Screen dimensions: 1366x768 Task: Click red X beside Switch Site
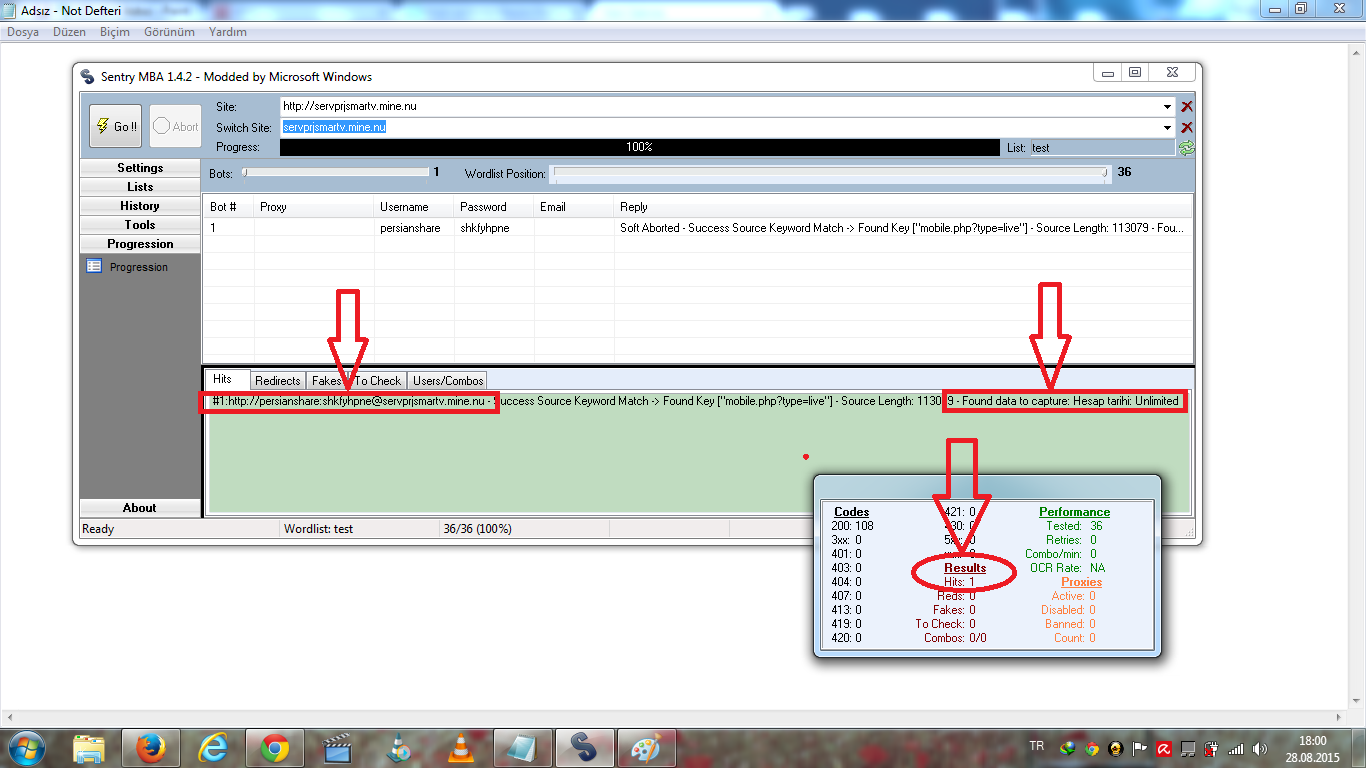click(x=1187, y=128)
